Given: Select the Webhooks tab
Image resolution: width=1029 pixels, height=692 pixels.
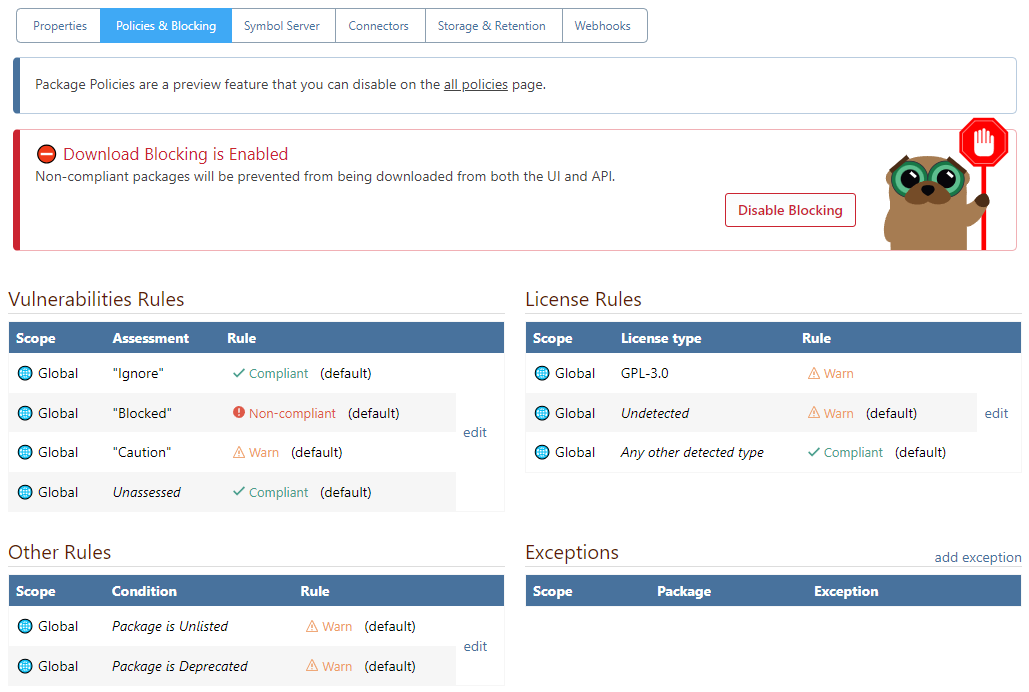Looking at the screenshot, I should point(603,26).
